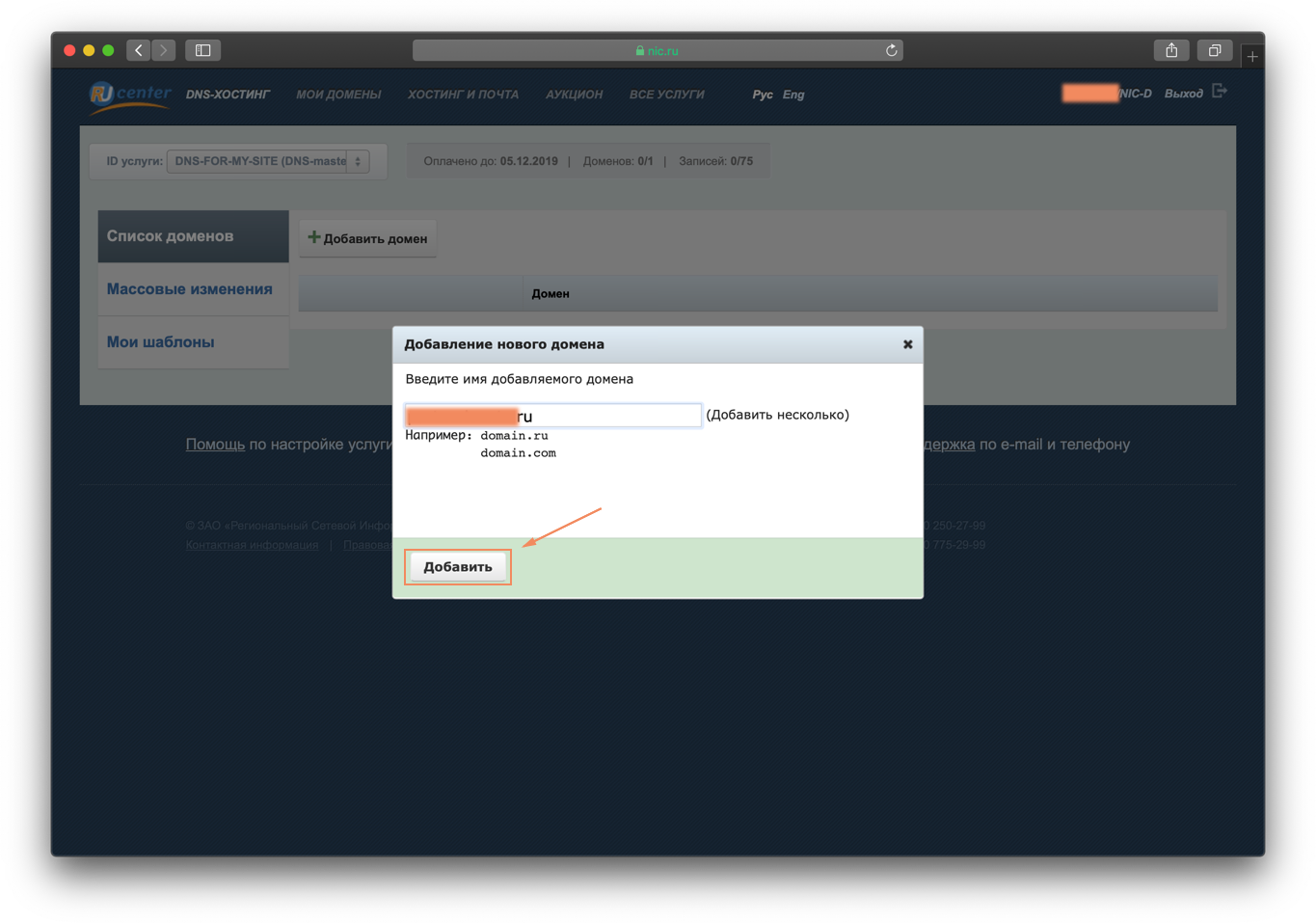Click the Домен column header
The width and height of the screenshot is (1316, 923).
click(551, 293)
